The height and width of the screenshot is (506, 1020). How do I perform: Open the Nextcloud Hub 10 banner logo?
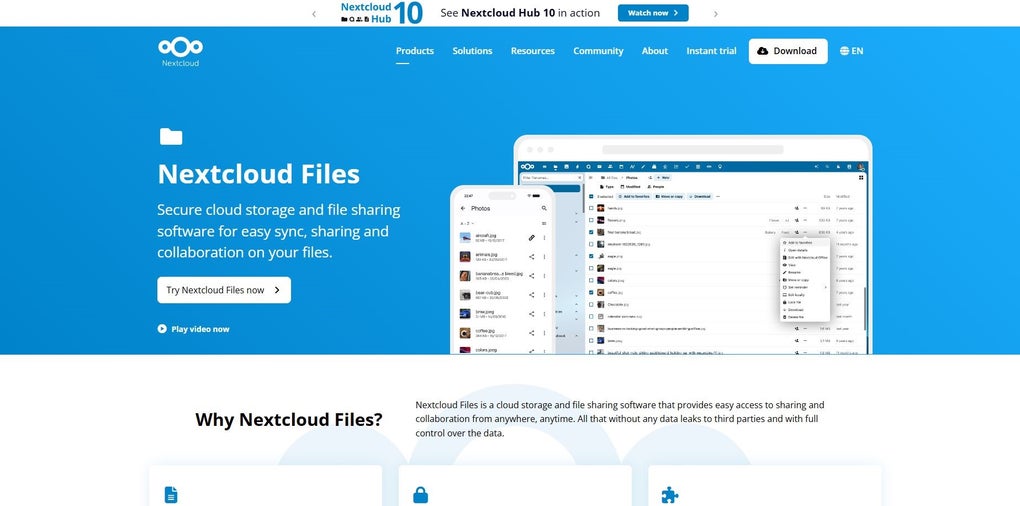click(382, 13)
